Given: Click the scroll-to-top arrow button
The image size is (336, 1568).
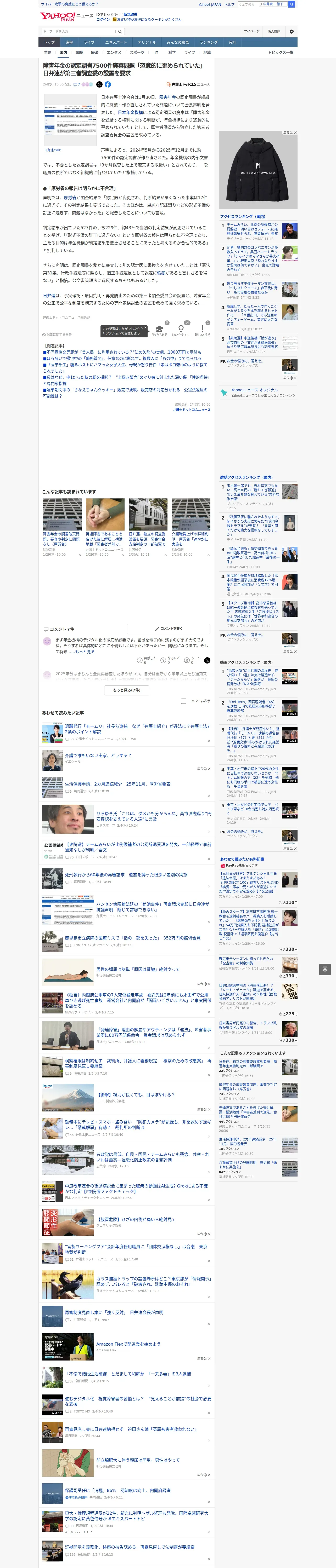Looking at the screenshot, I should tap(325, 969).
